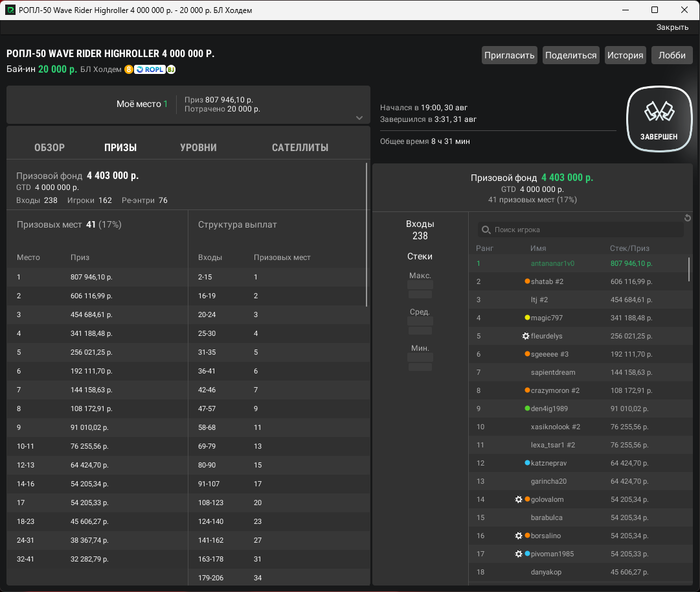The height and width of the screenshot is (592, 700).
Task: Click the gear icon next to fleurdelys
Action: [526, 336]
